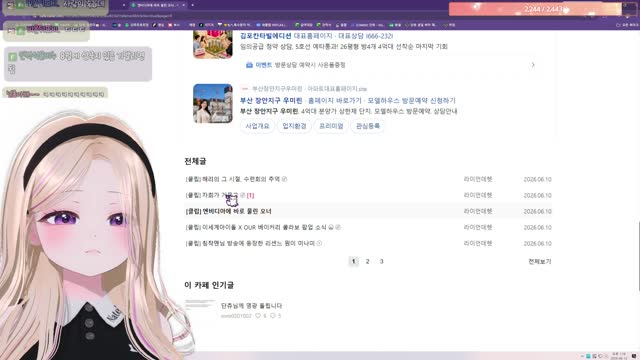The width and height of the screenshot is (640, 360).
Task: Open a new browser tab with plus
Action: coord(193,5)
